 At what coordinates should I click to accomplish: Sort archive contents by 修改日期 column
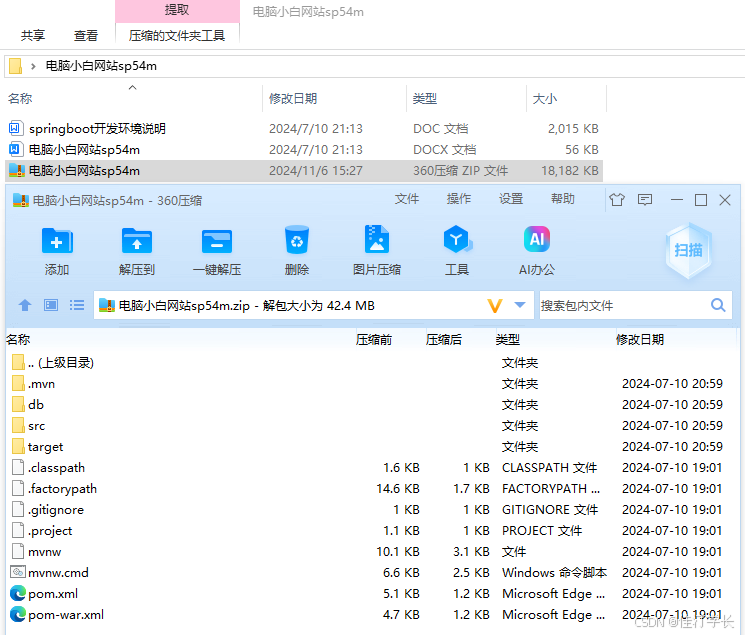pos(640,339)
